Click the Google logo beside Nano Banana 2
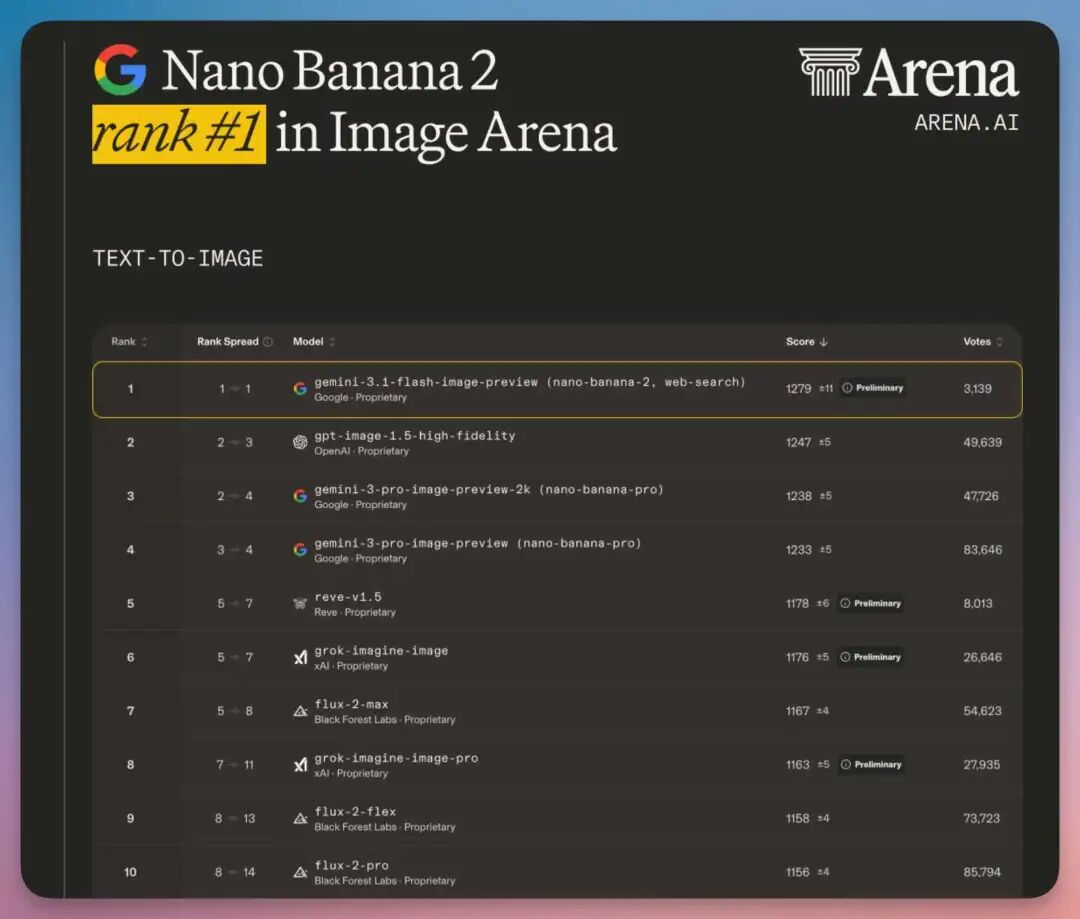Viewport: 1080px width, 919px height. [121, 70]
